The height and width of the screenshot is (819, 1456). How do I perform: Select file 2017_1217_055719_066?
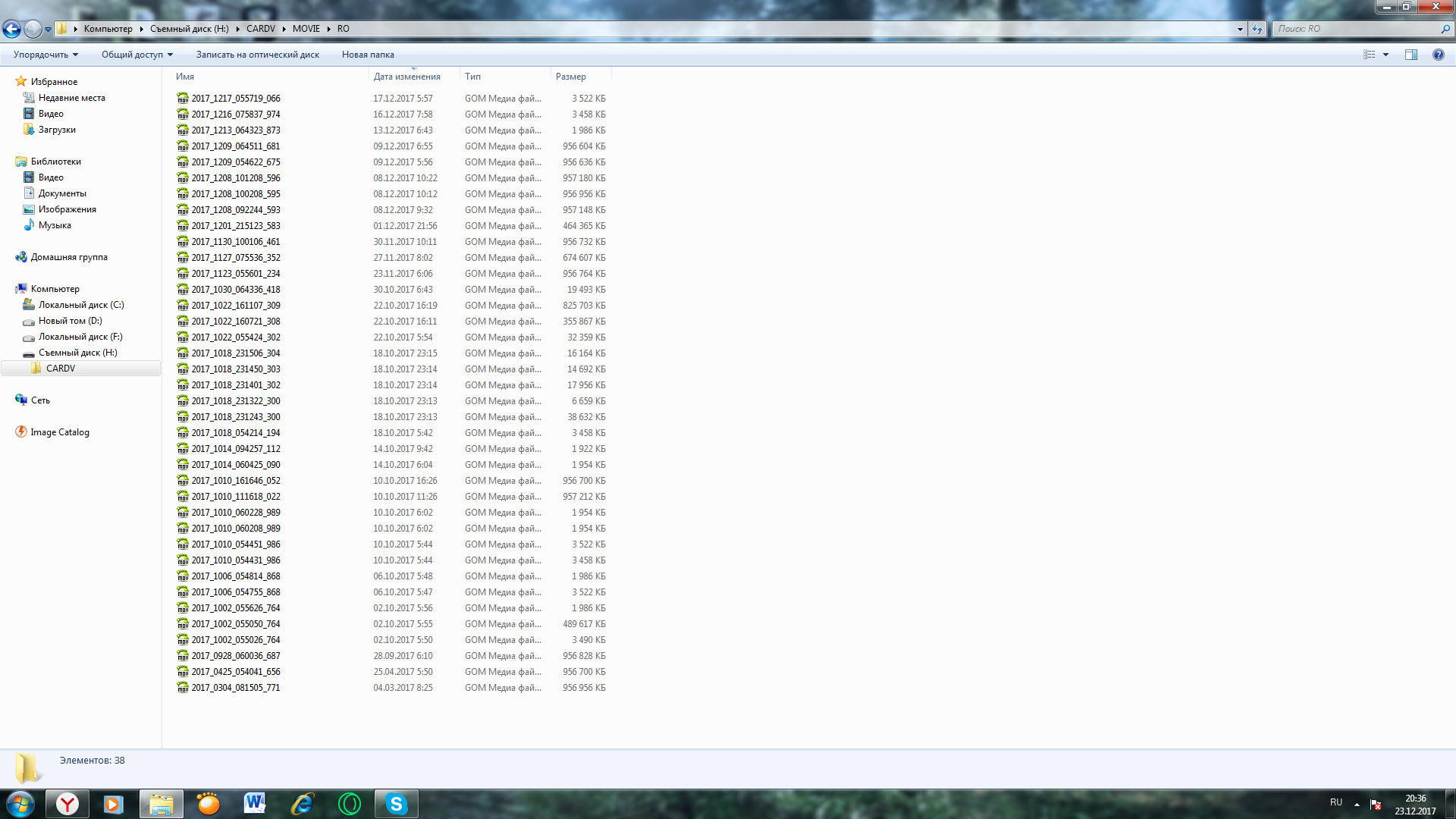(x=236, y=99)
